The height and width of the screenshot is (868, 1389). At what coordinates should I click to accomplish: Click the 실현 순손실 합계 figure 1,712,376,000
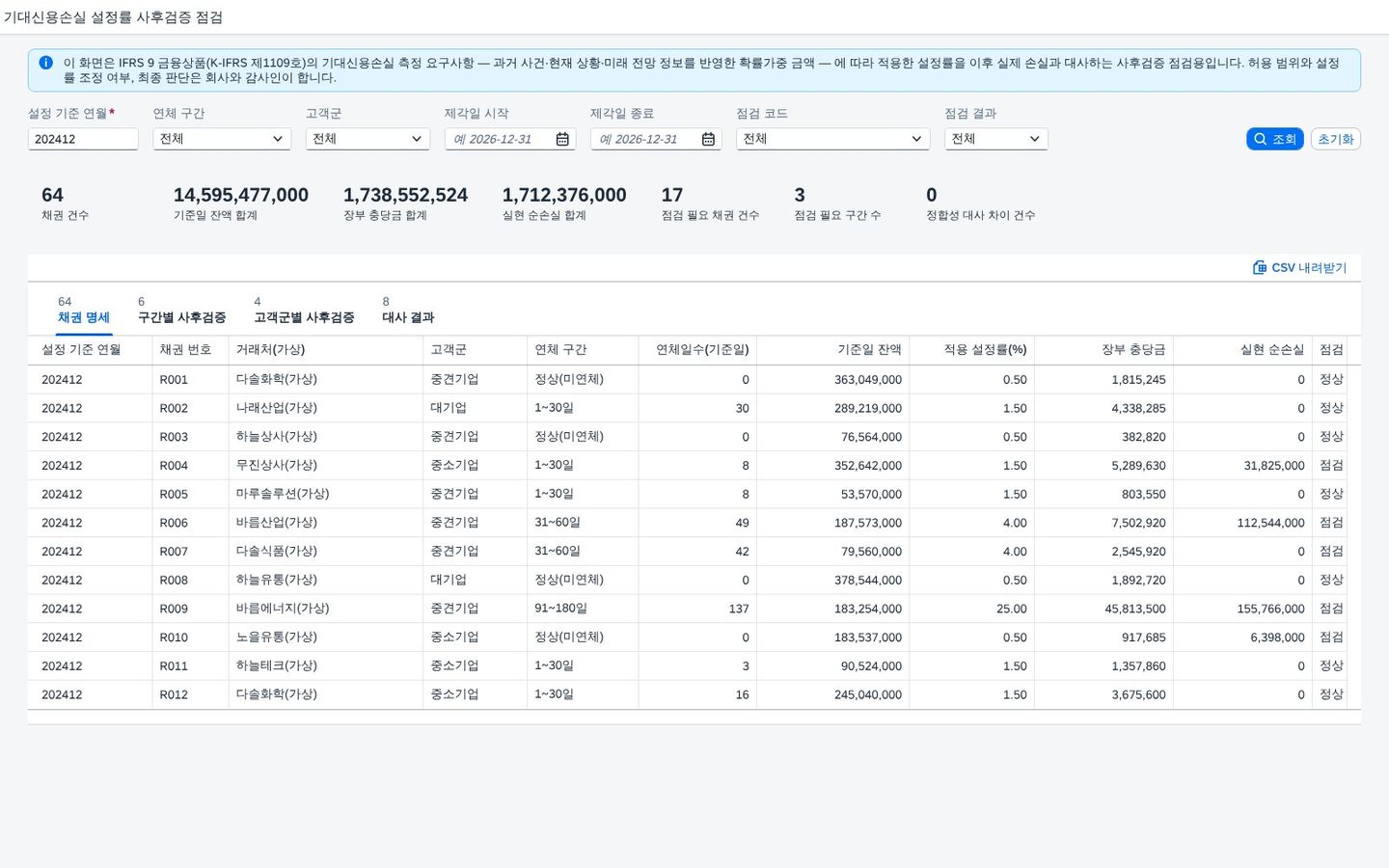pyautogui.click(x=564, y=195)
